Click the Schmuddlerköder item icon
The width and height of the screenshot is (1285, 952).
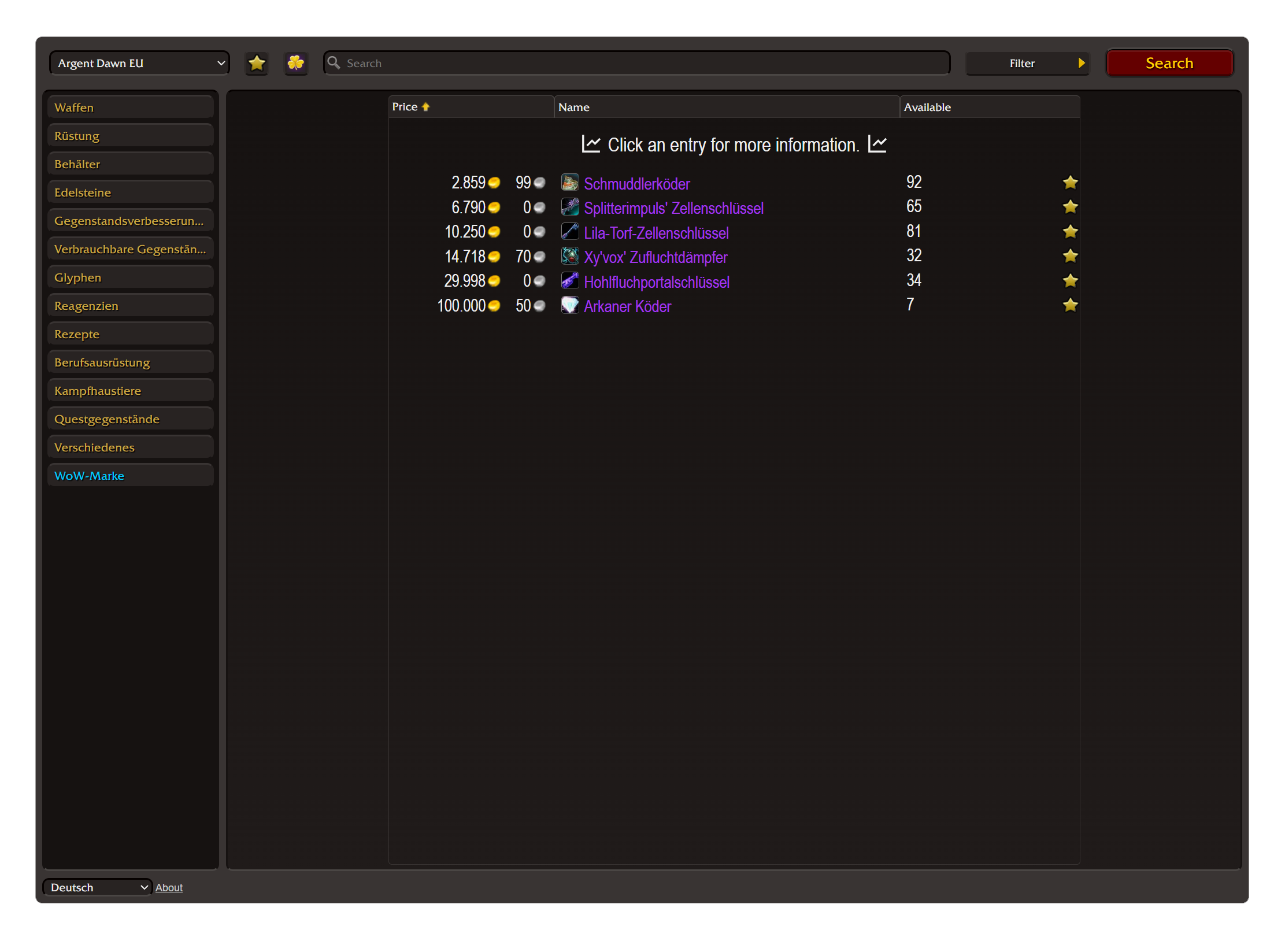[x=570, y=183]
